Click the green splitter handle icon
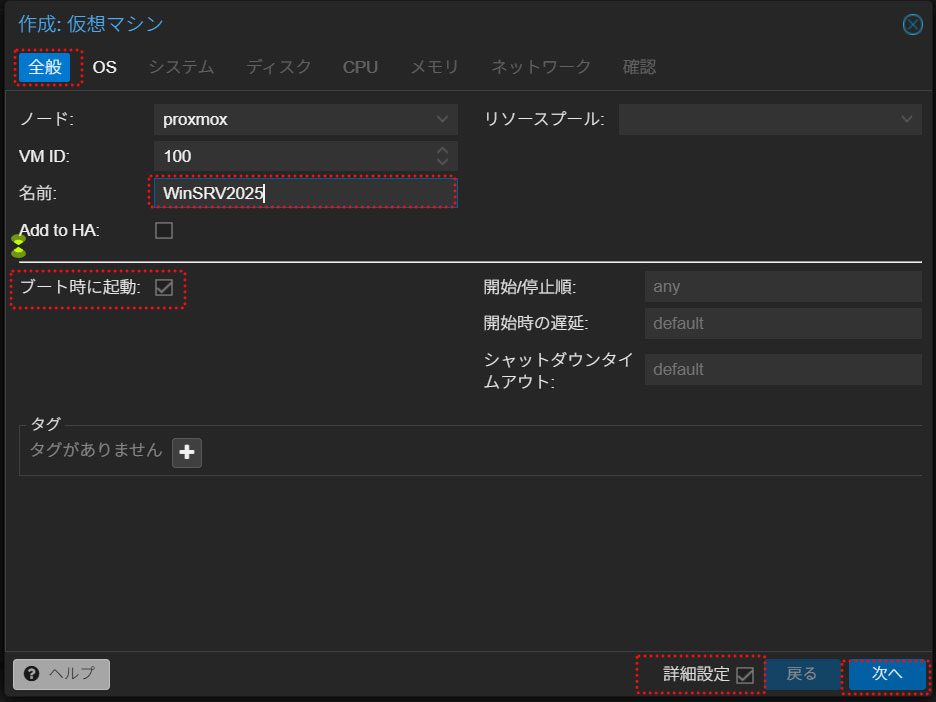 [18, 246]
